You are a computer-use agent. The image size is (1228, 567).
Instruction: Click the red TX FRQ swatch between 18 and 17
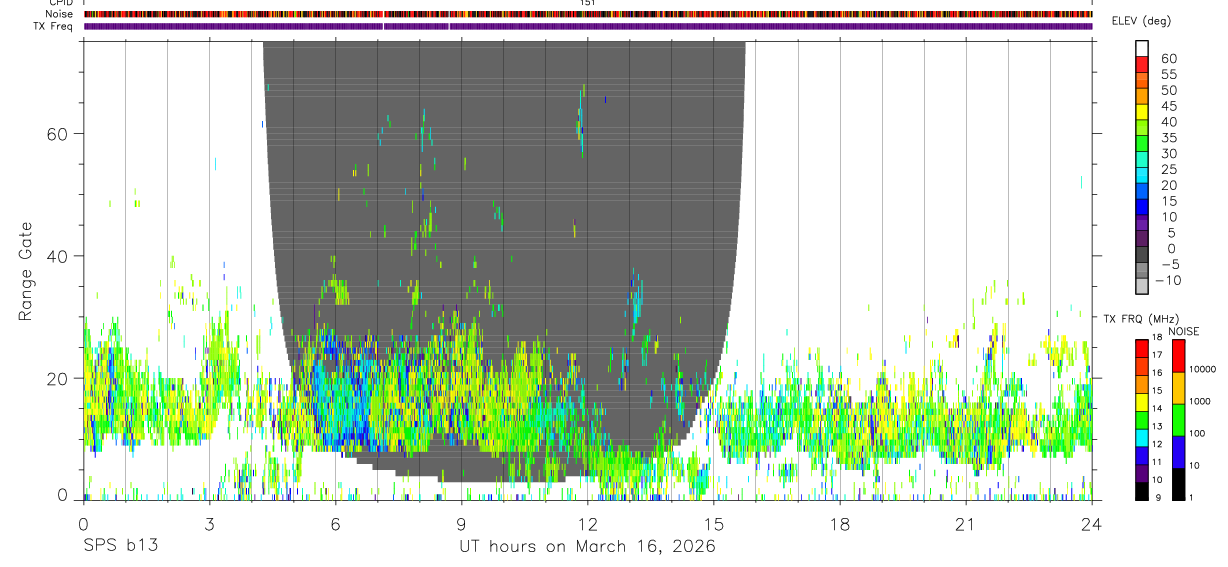(x=1142, y=347)
